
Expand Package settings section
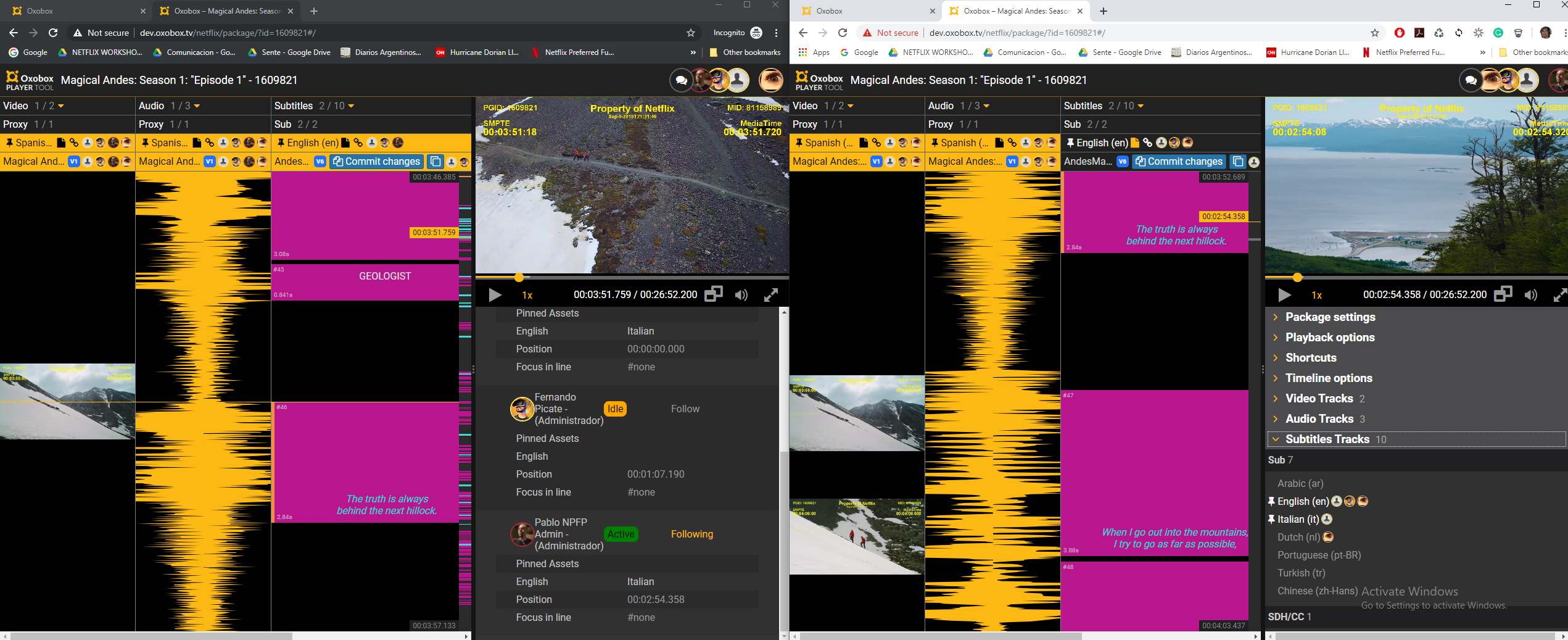(1330, 317)
